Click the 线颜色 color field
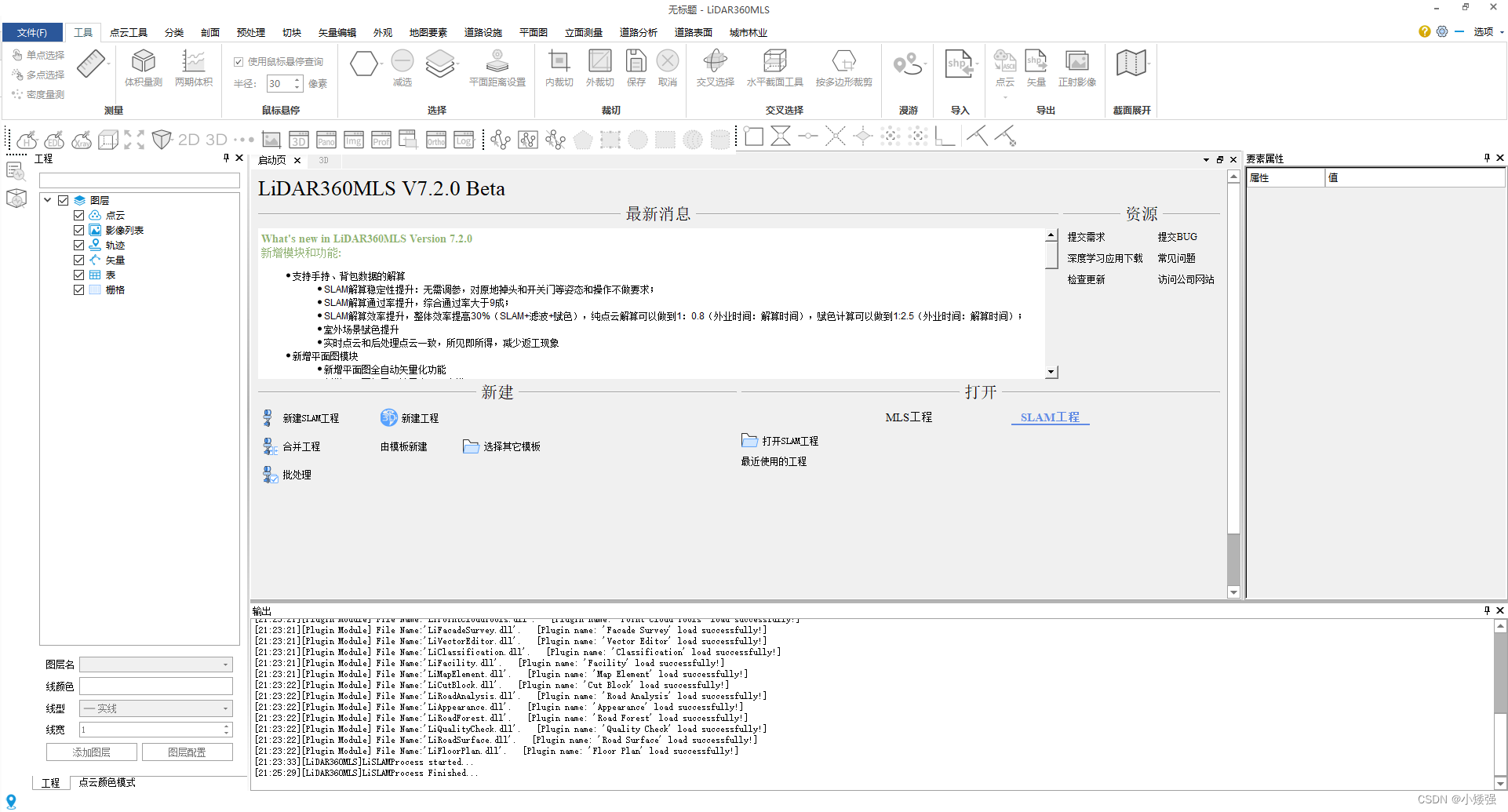Viewport: 1508px width, 812px height. point(156,686)
